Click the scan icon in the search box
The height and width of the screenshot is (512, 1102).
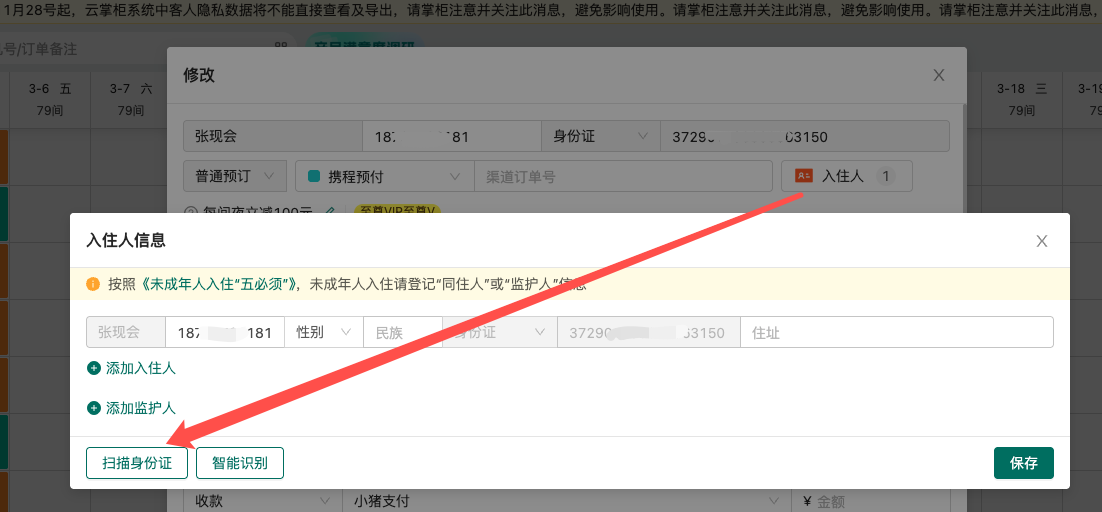click(281, 46)
